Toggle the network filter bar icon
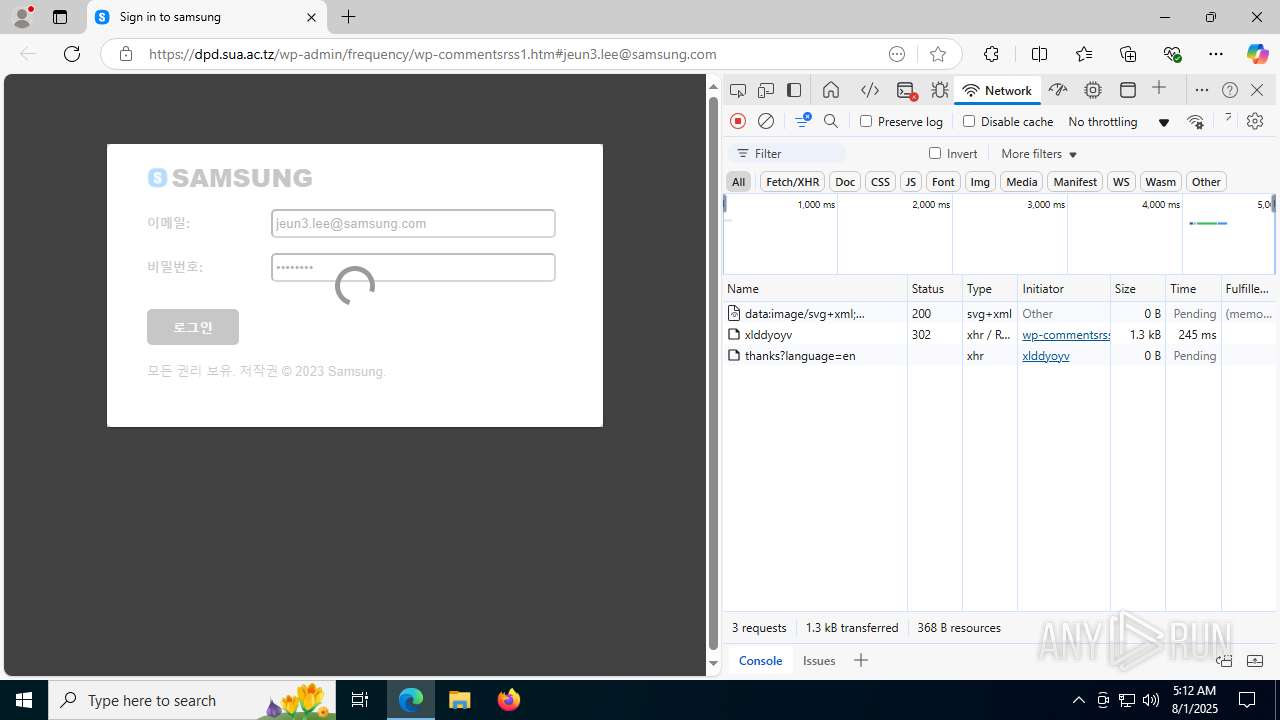Viewport: 1280px width, 720px height. click(x=803, y=121)
